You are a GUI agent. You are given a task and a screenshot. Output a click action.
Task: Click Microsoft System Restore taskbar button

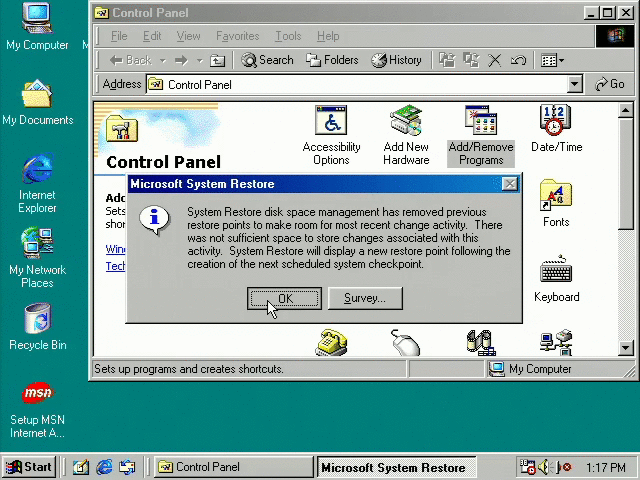(396, 467)
